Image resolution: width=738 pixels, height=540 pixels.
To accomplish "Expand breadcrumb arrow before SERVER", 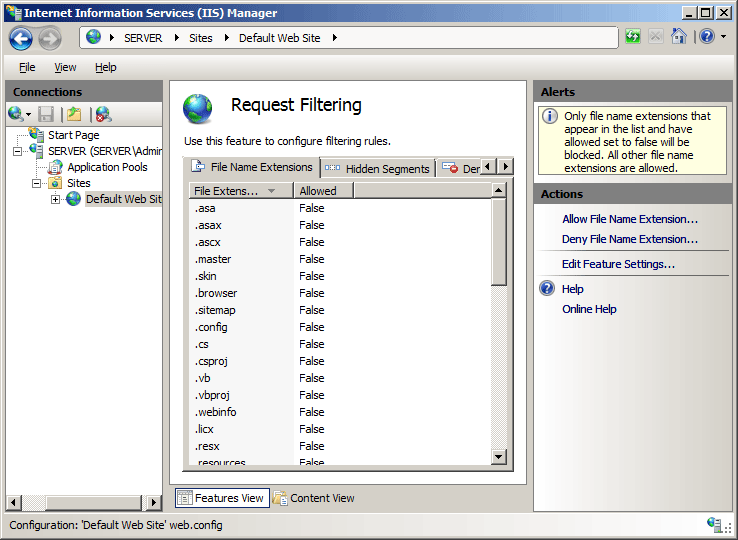I will tap(112, 38).
